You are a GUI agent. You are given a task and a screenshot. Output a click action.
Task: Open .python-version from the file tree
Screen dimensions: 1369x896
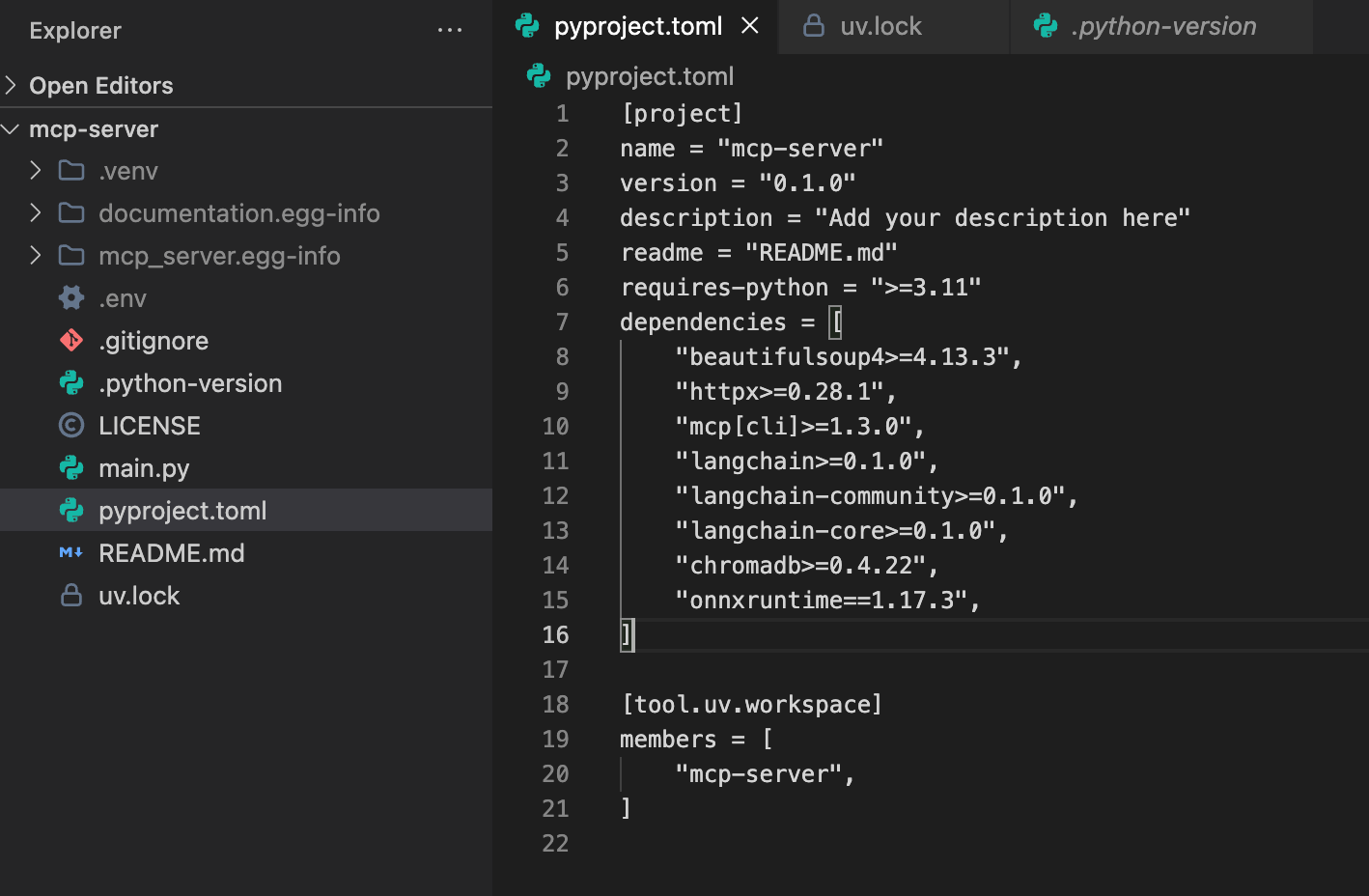click(x=246, y=382)
